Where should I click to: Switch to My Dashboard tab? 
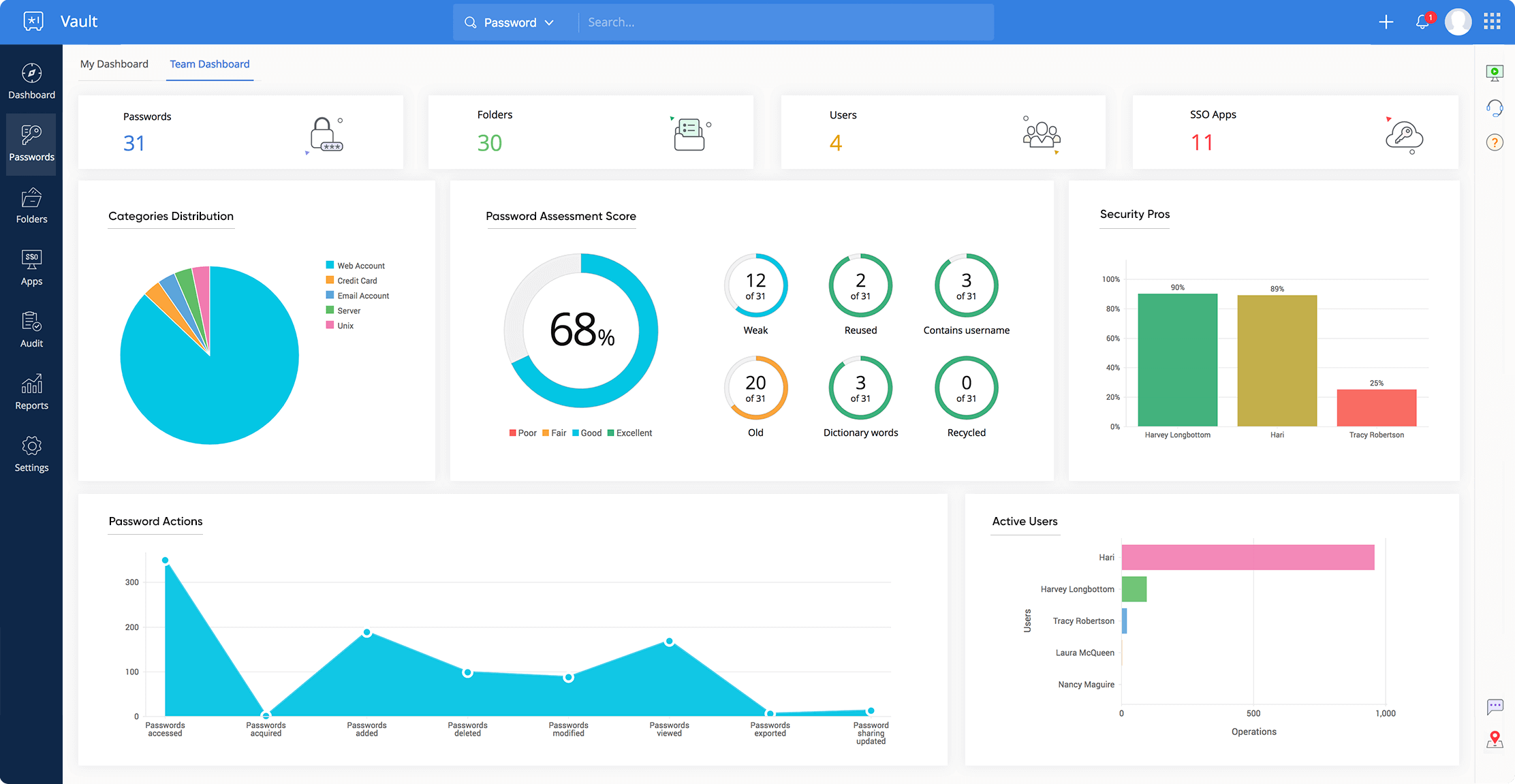[x=113, y=63]
